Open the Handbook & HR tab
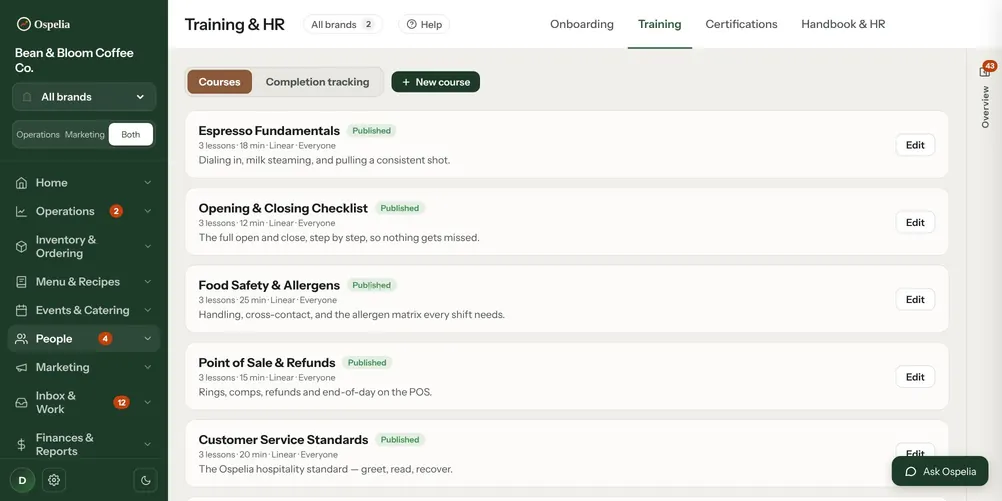This screenshot has height=501, width=1002. [x=843, y=24]
